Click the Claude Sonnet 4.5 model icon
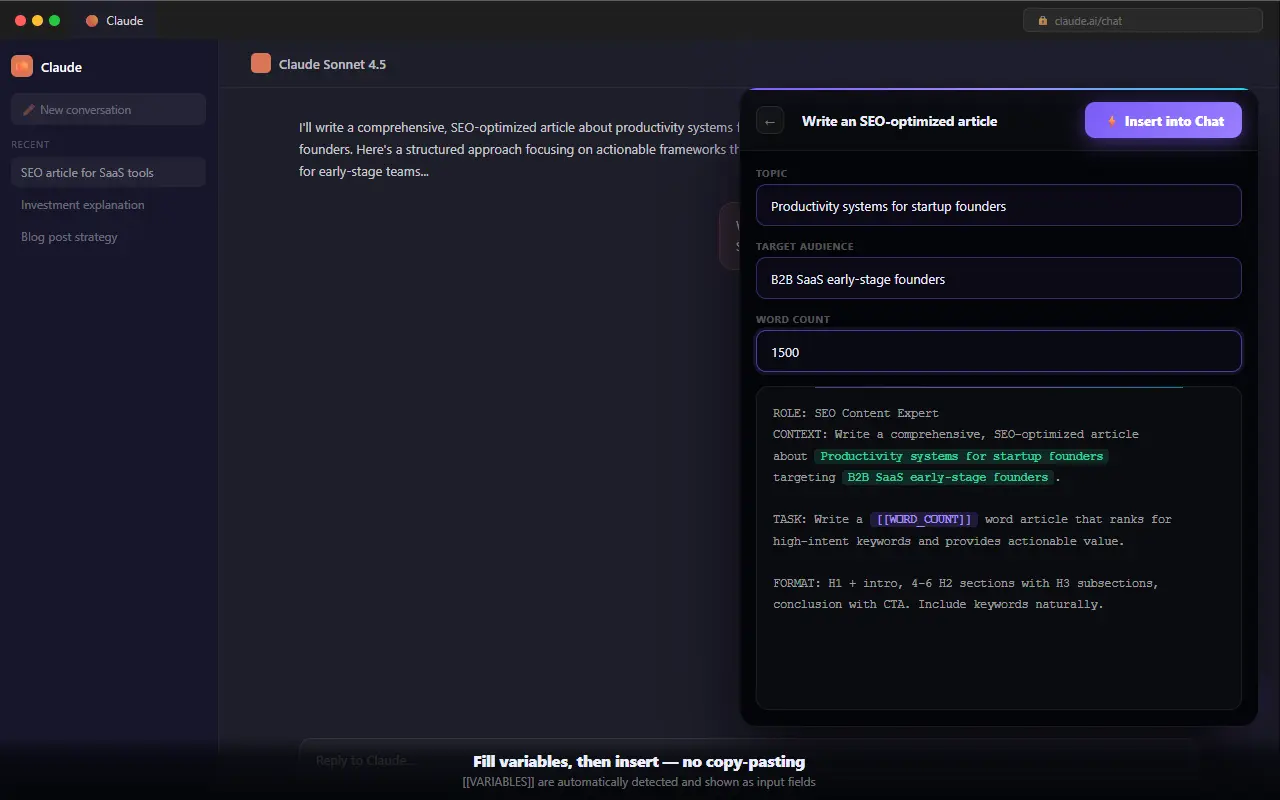This screenshot has height=800, width=1280. point(261,63)
